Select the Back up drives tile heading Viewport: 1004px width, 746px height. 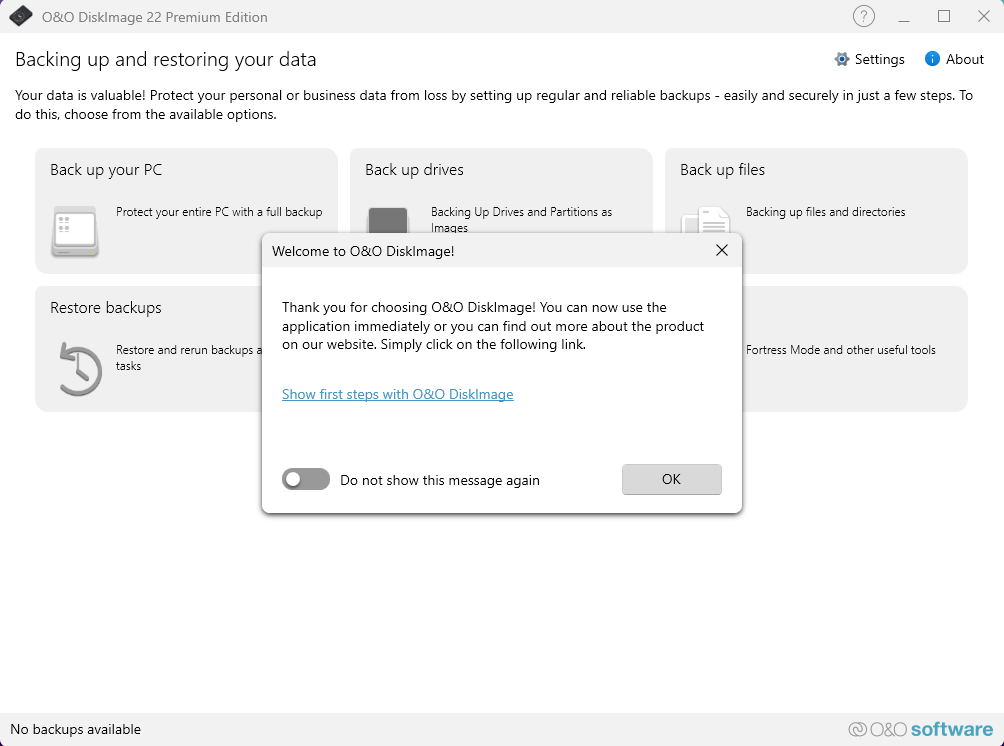coord(414,170)
